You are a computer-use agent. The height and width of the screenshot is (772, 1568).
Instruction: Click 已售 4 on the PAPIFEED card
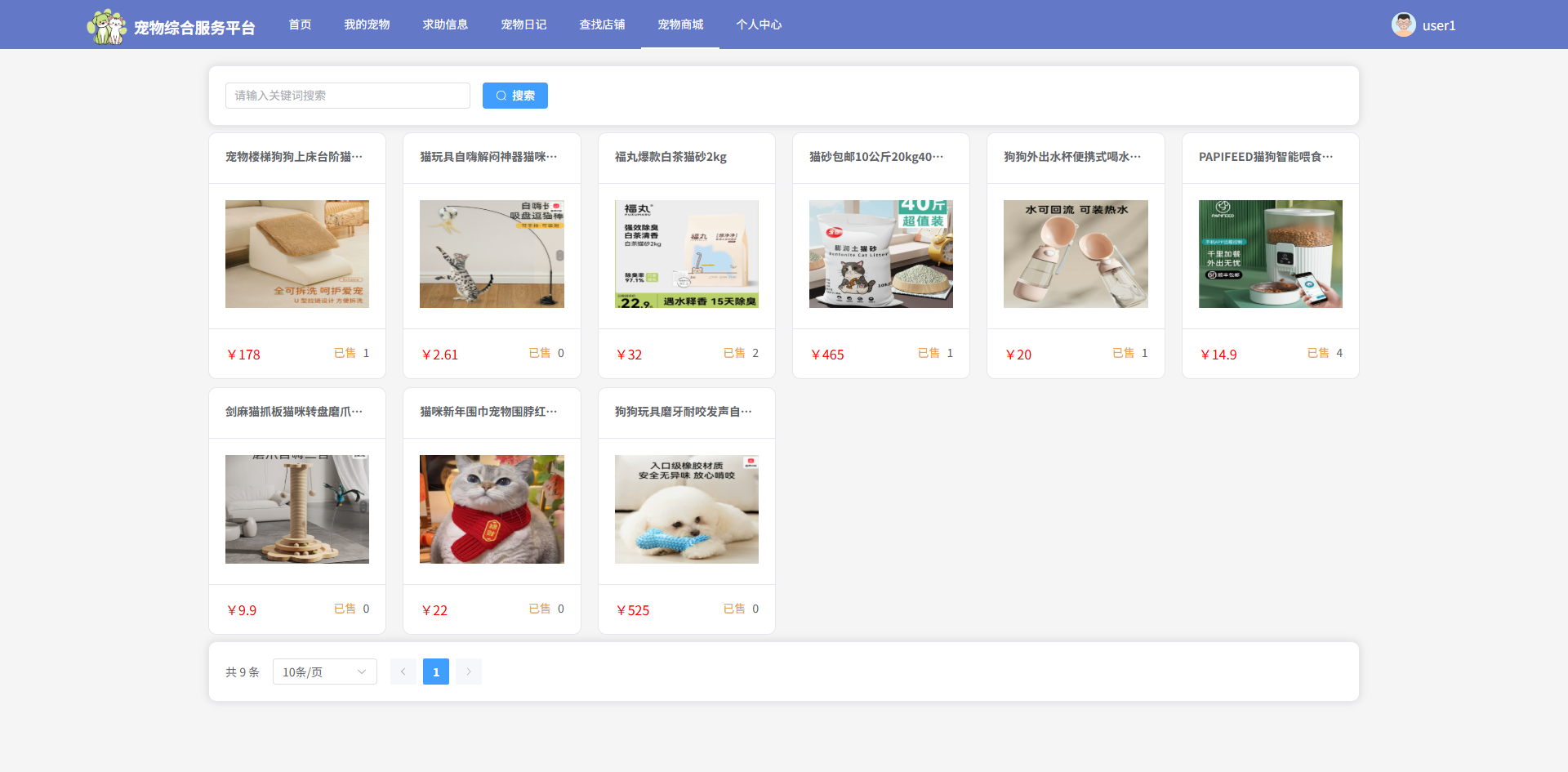click(x=1325, y=353)
